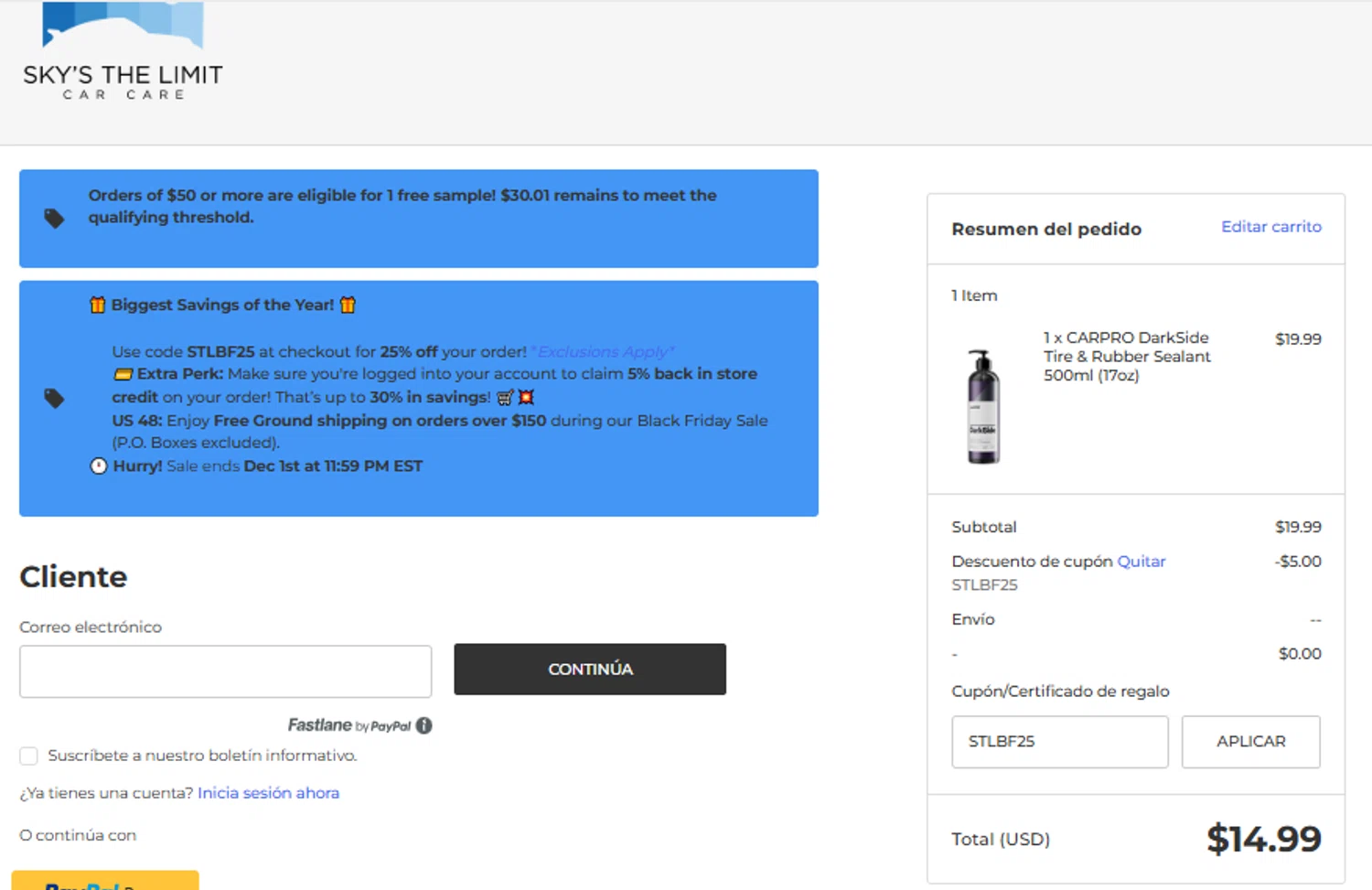Click the $19.99 product price beside item name
Screen dimensions: 1372x890
tap(1298, 339)
